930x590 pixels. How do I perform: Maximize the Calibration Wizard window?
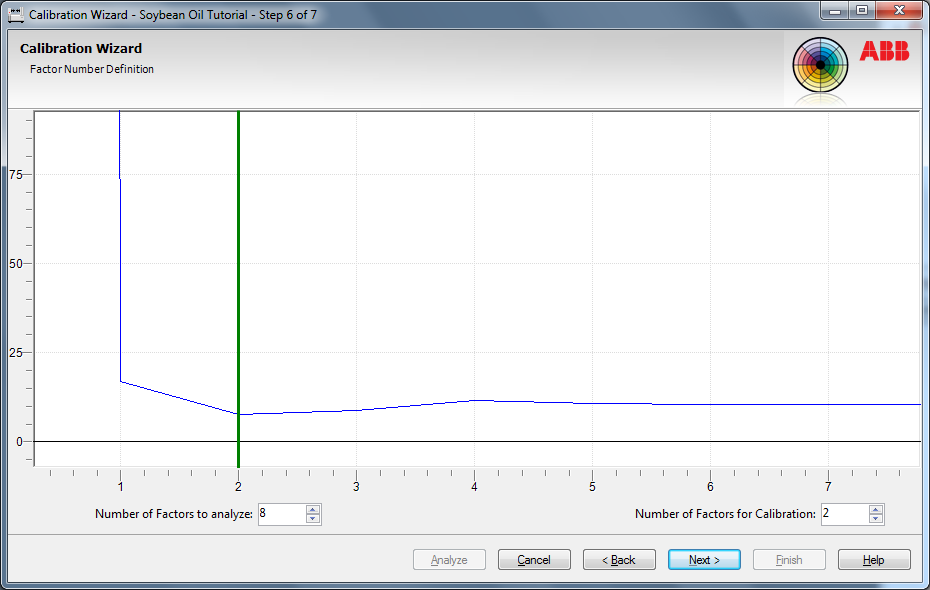click(x=861, y=10)
